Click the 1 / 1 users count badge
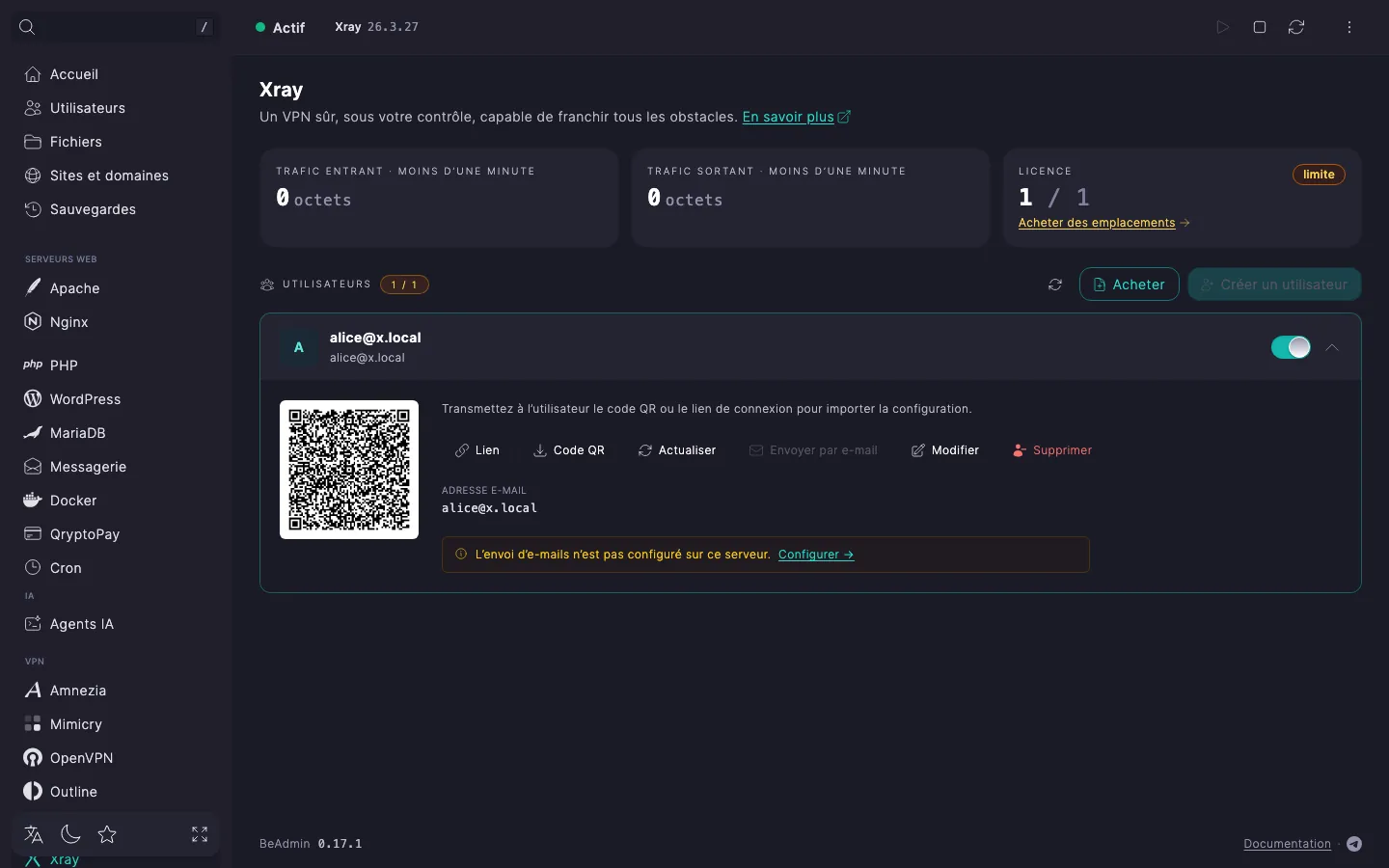 pos(404,285)
